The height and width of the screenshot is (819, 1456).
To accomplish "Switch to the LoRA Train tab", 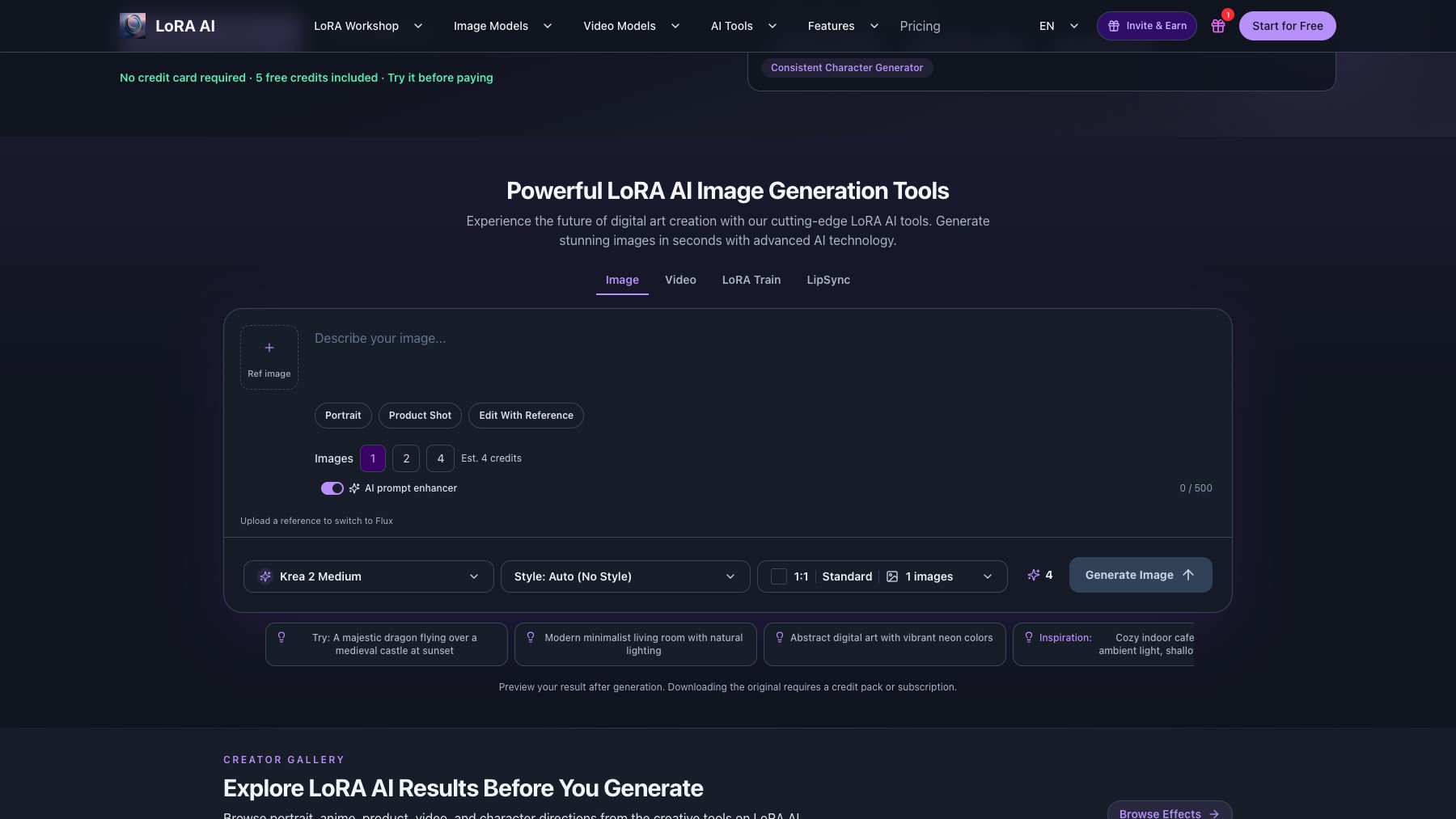I will (751, 280).
